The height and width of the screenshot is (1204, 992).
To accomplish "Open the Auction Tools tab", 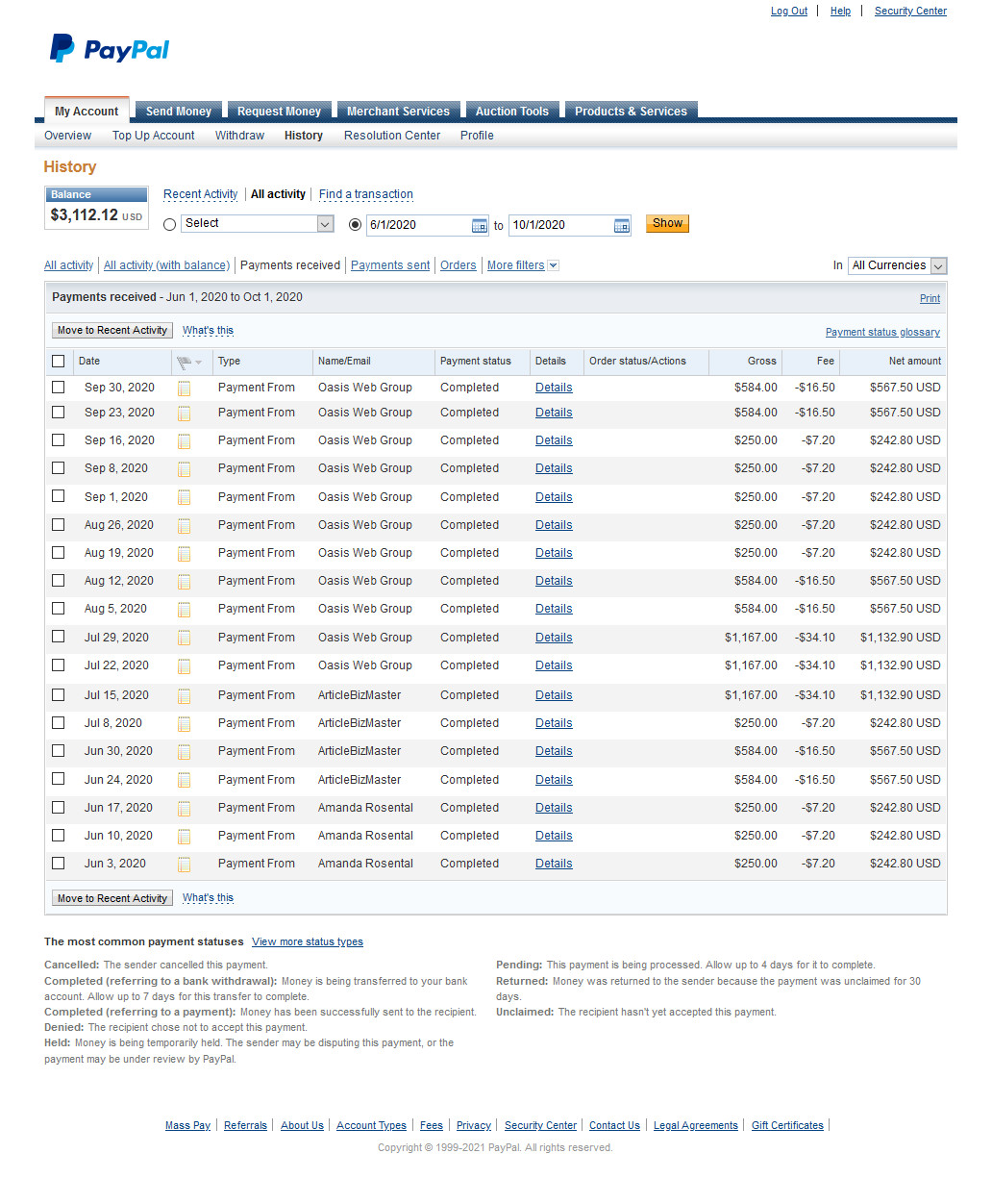I will (512, 112).
